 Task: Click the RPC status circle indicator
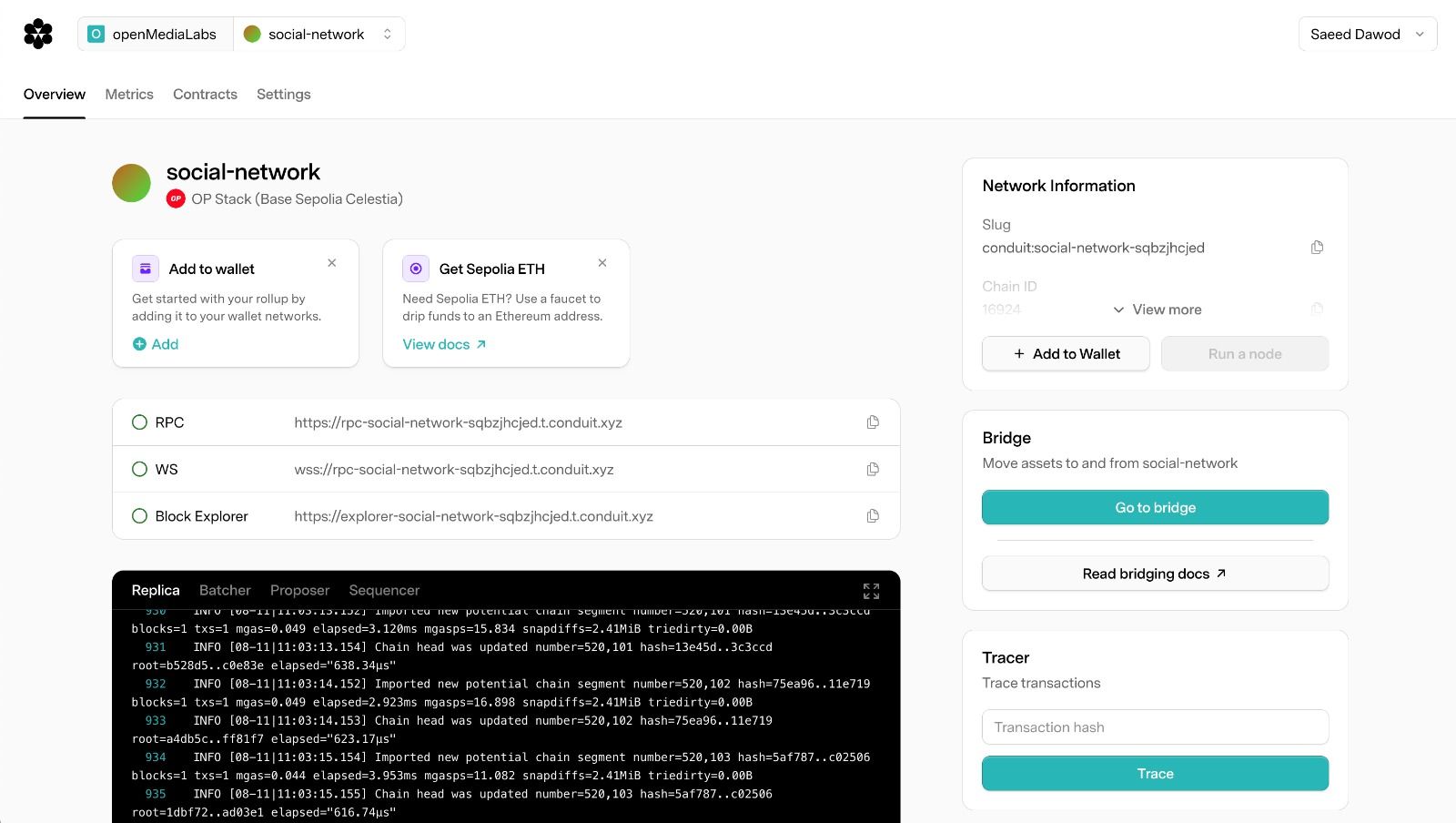(139, 422)
